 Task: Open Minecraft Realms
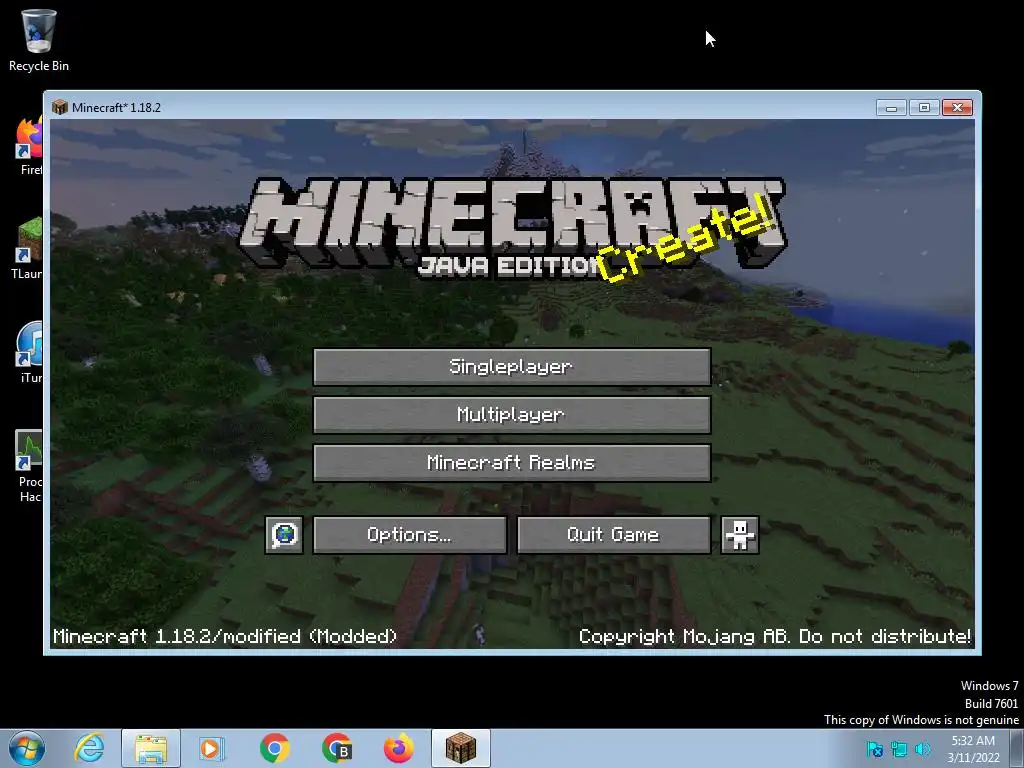(512, 463)
